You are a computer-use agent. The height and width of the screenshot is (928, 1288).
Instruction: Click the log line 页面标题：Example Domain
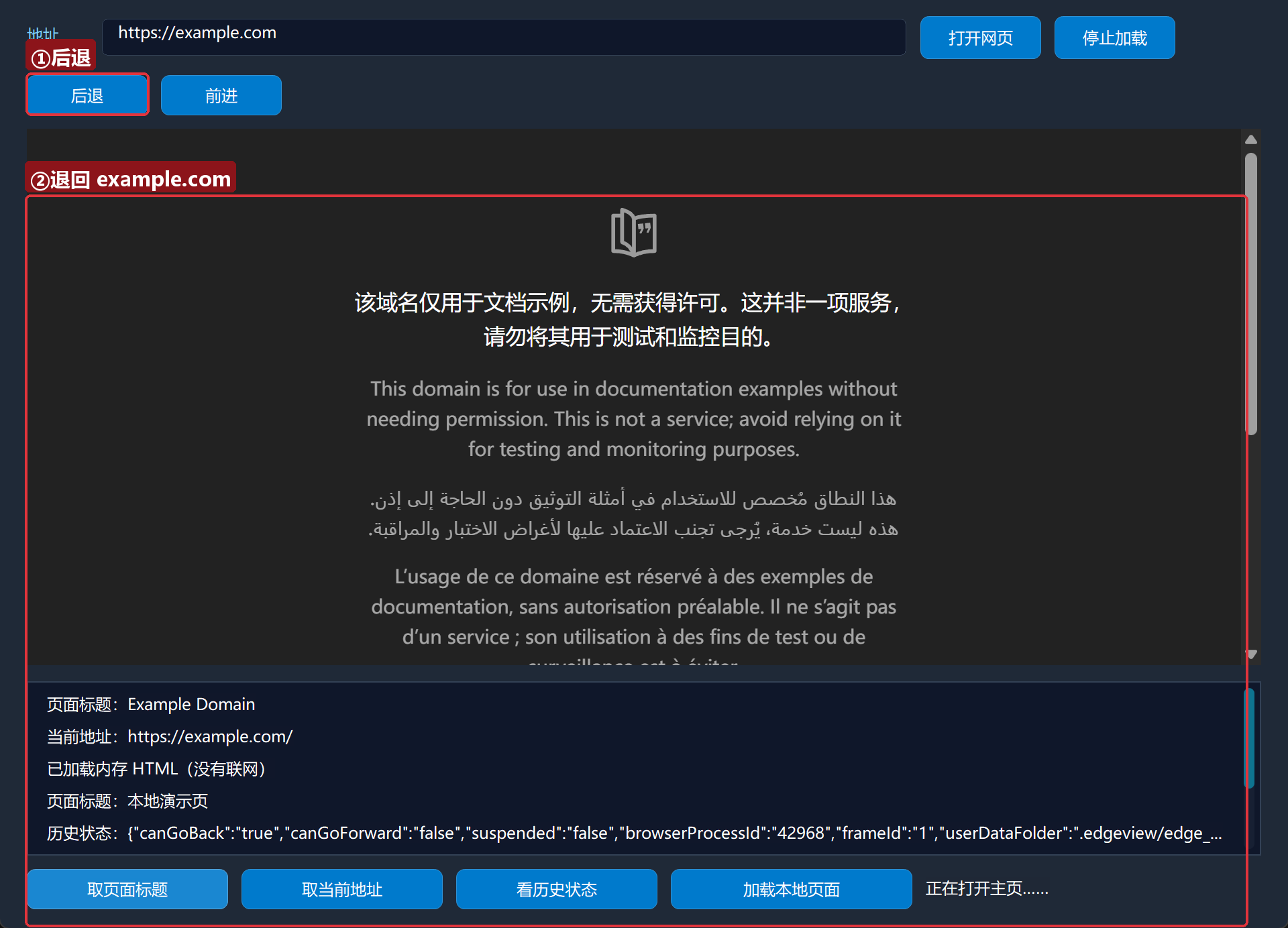[151, 704]
